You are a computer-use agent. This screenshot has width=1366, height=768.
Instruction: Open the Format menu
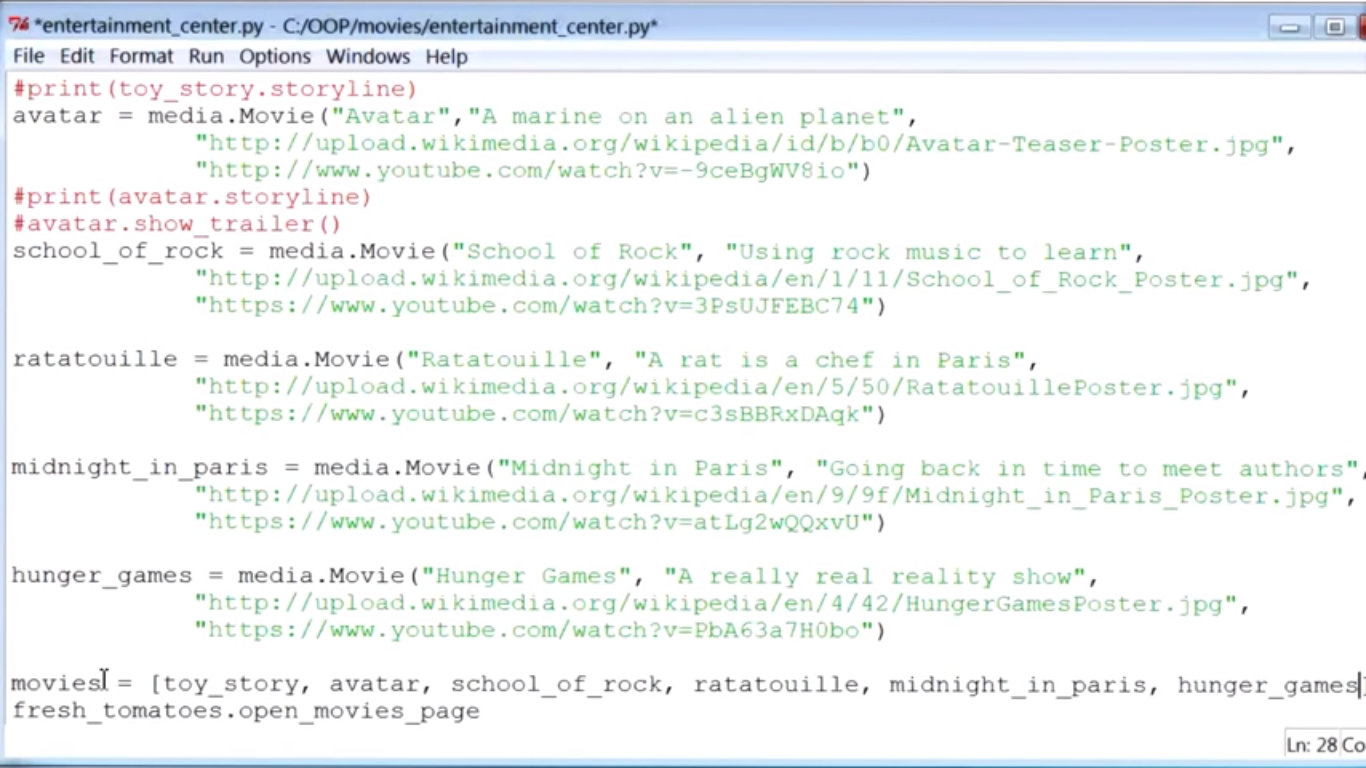141,56
